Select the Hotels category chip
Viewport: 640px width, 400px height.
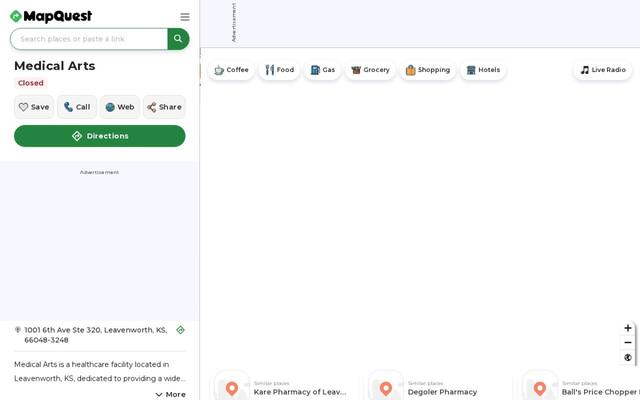(483, 70)
